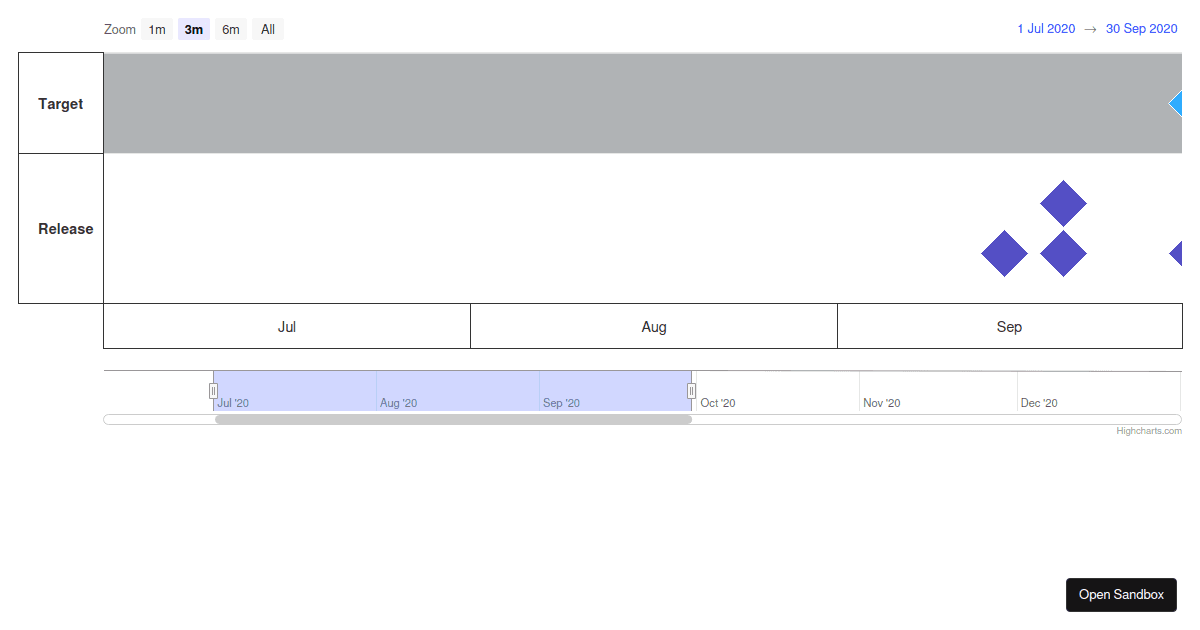Select the 1m zoom button
This screenshot has height=630, width=1200.
pos(157,29)
